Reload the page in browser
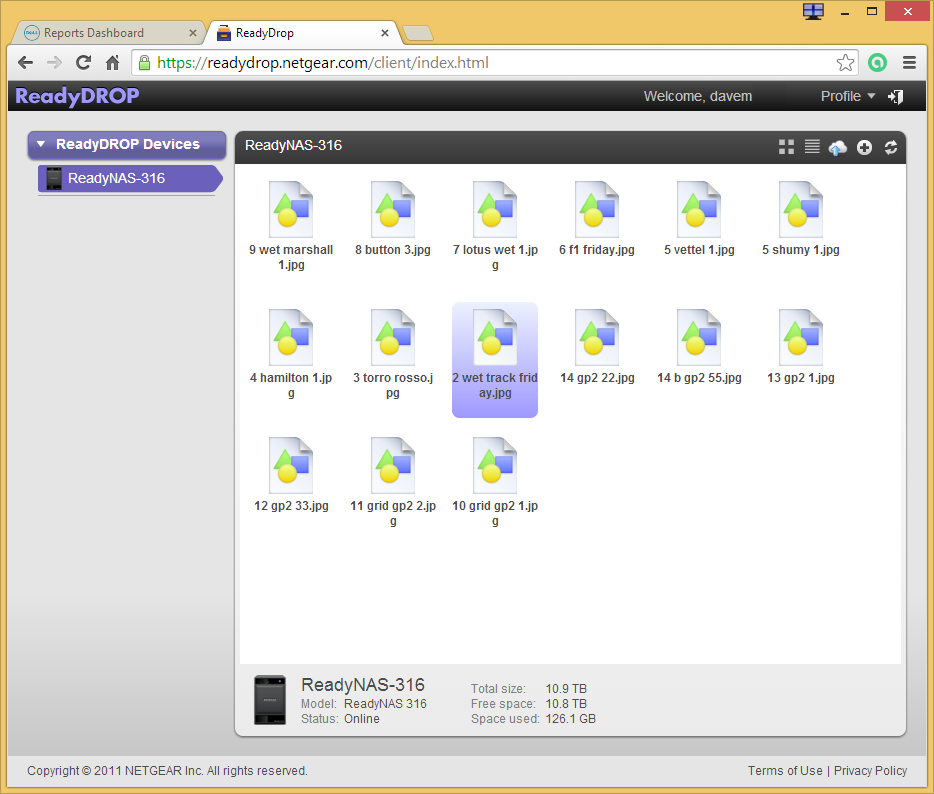 [x=83, y=63]
